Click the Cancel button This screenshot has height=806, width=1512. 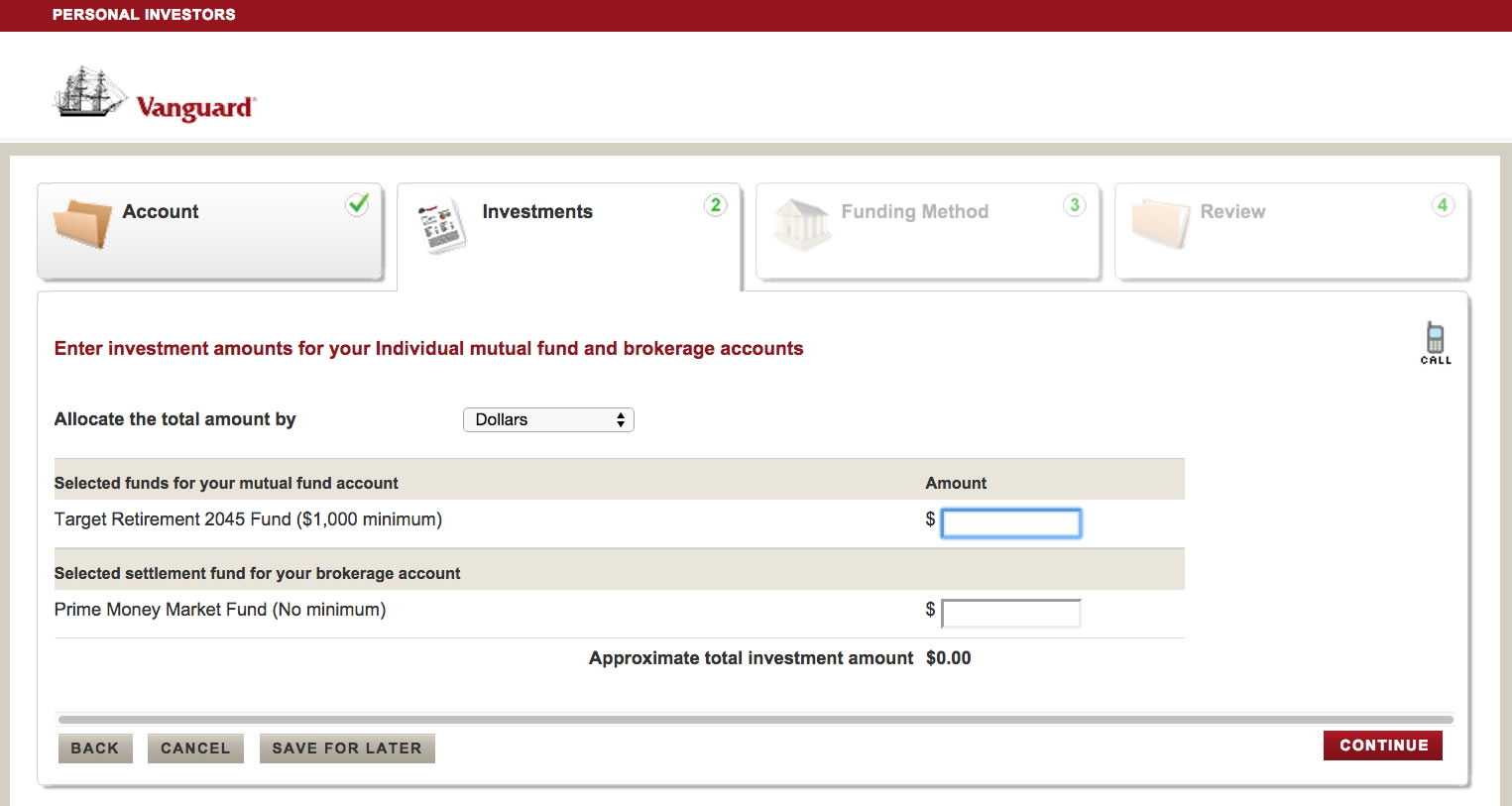tap(195, 748)
